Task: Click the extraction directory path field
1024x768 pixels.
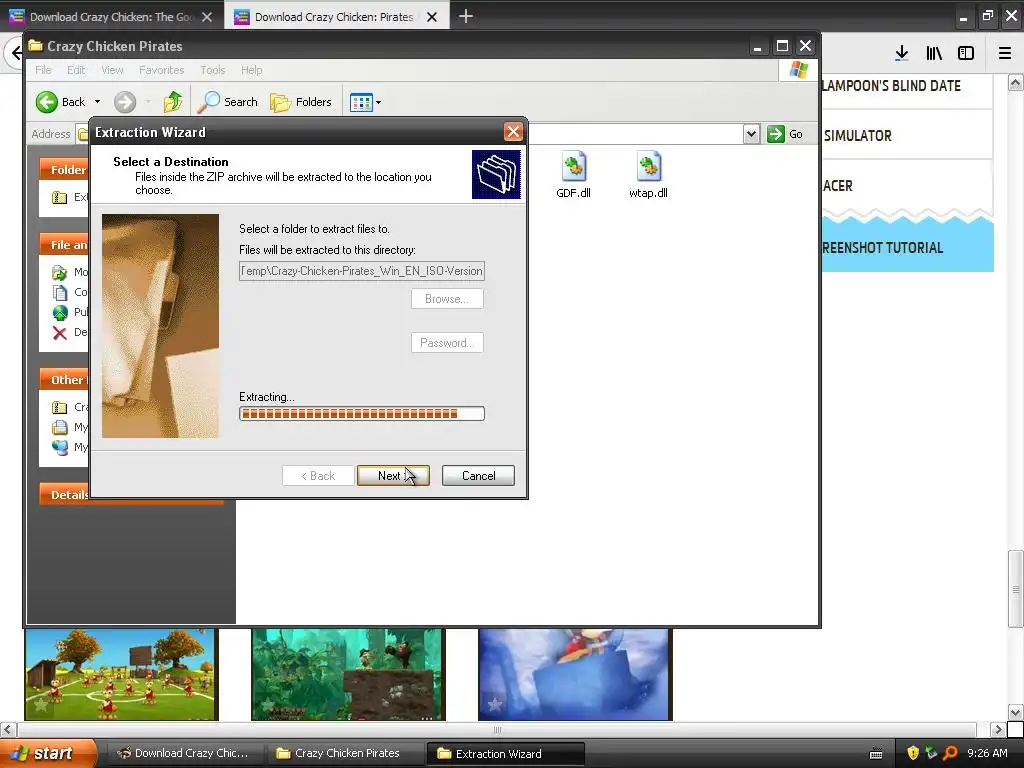Action: pos(362,271)
